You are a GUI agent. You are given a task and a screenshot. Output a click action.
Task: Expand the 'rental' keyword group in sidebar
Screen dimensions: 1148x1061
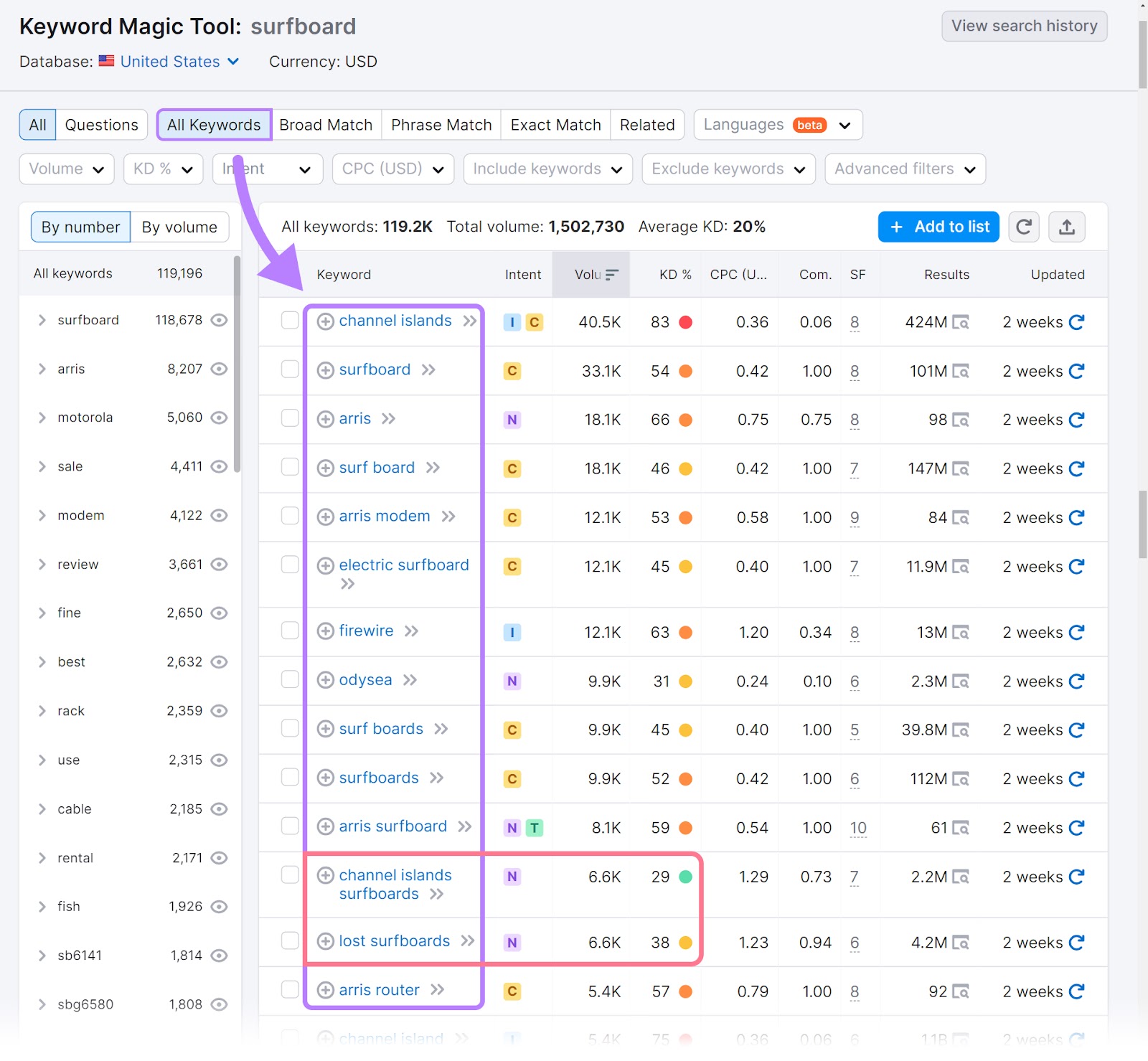coord(42,858)
